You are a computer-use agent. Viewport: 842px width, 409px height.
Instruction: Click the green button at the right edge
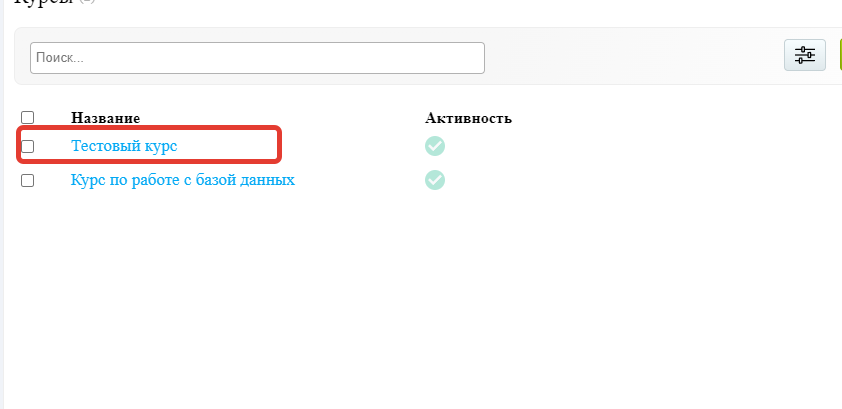pos(839,56)
